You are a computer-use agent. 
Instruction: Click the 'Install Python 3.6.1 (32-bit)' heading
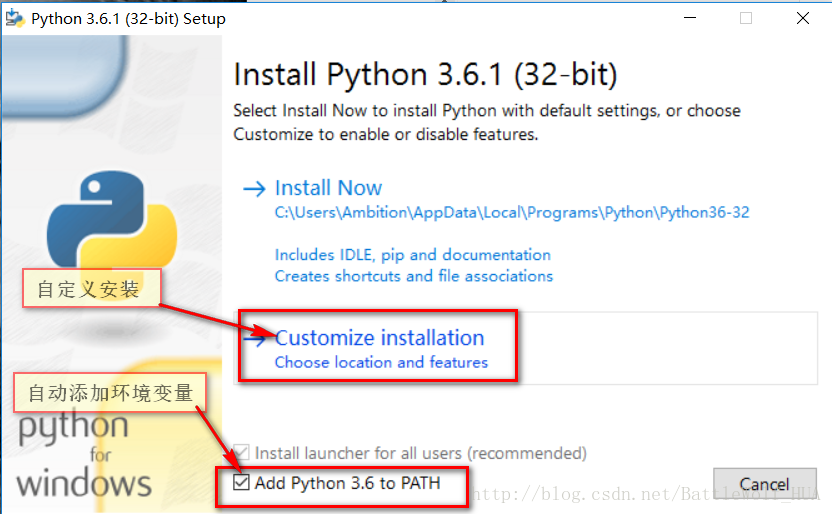(x=425, y=74)
